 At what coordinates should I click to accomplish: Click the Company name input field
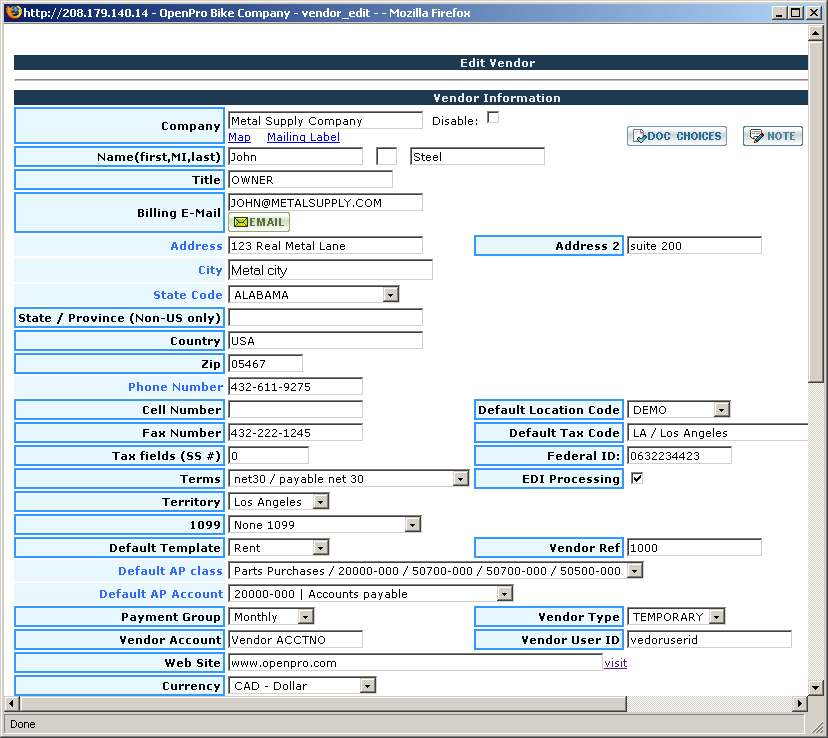(325, 120)
